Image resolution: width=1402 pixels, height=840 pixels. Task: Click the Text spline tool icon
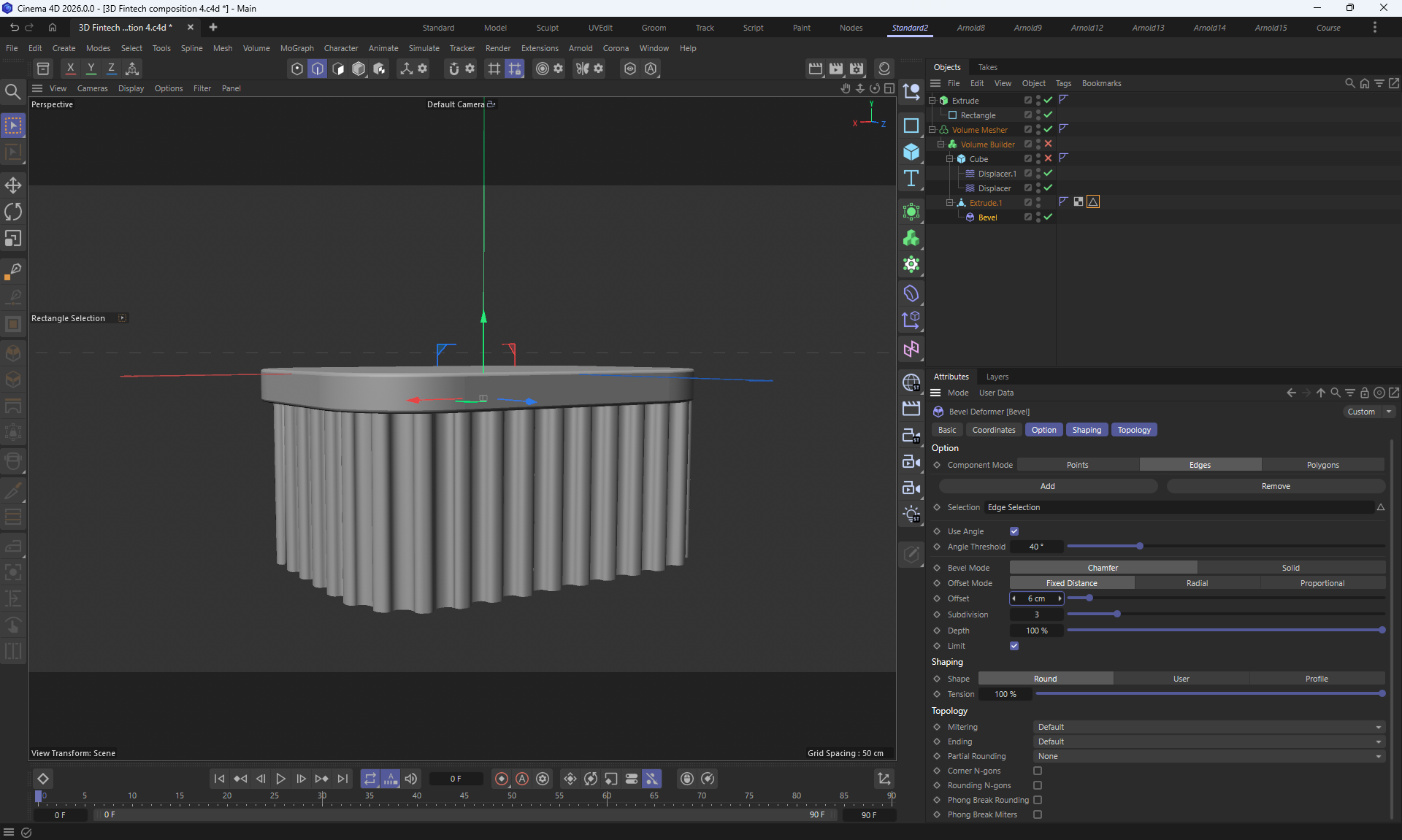[911, 179]
